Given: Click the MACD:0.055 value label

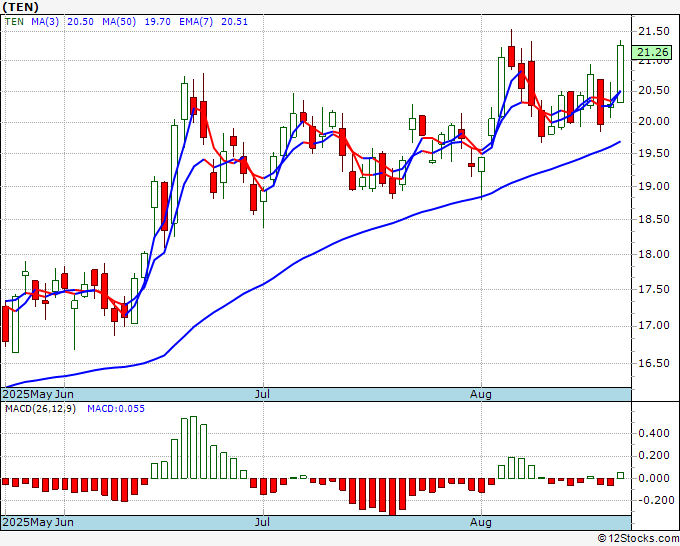Looking at the screenshot, I should (x=116, y=409).
